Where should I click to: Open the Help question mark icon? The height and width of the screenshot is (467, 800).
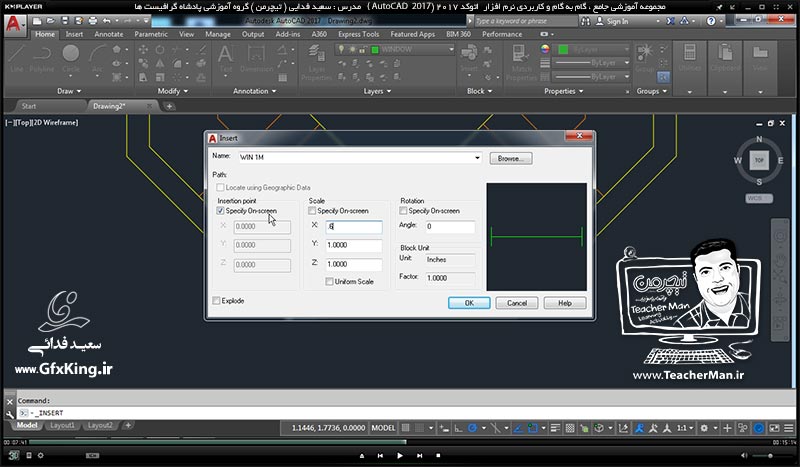point(711,21)
